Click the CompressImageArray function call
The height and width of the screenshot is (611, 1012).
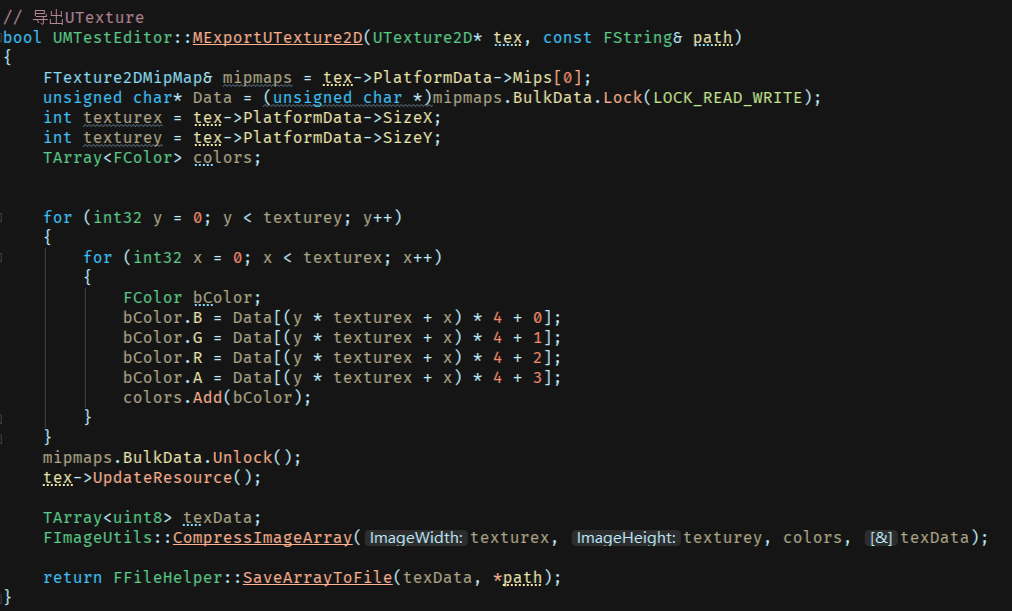262,538
